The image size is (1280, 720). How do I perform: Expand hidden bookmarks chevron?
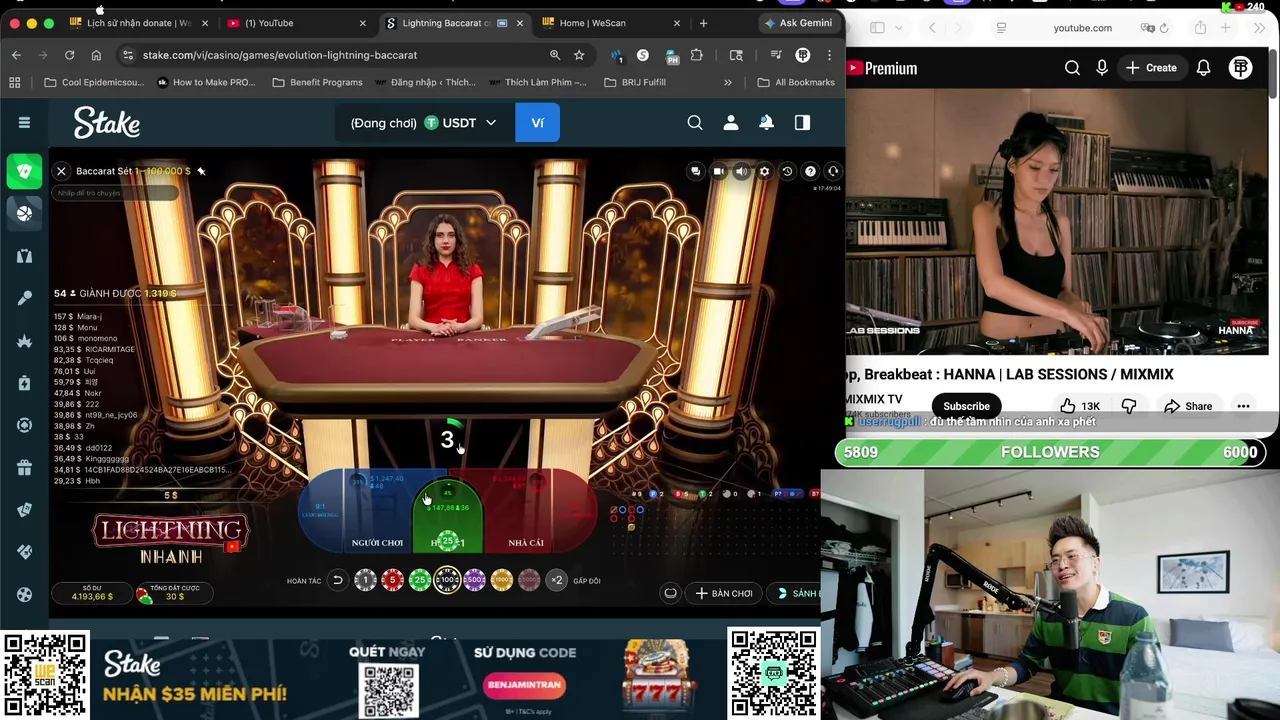point(728,82)
